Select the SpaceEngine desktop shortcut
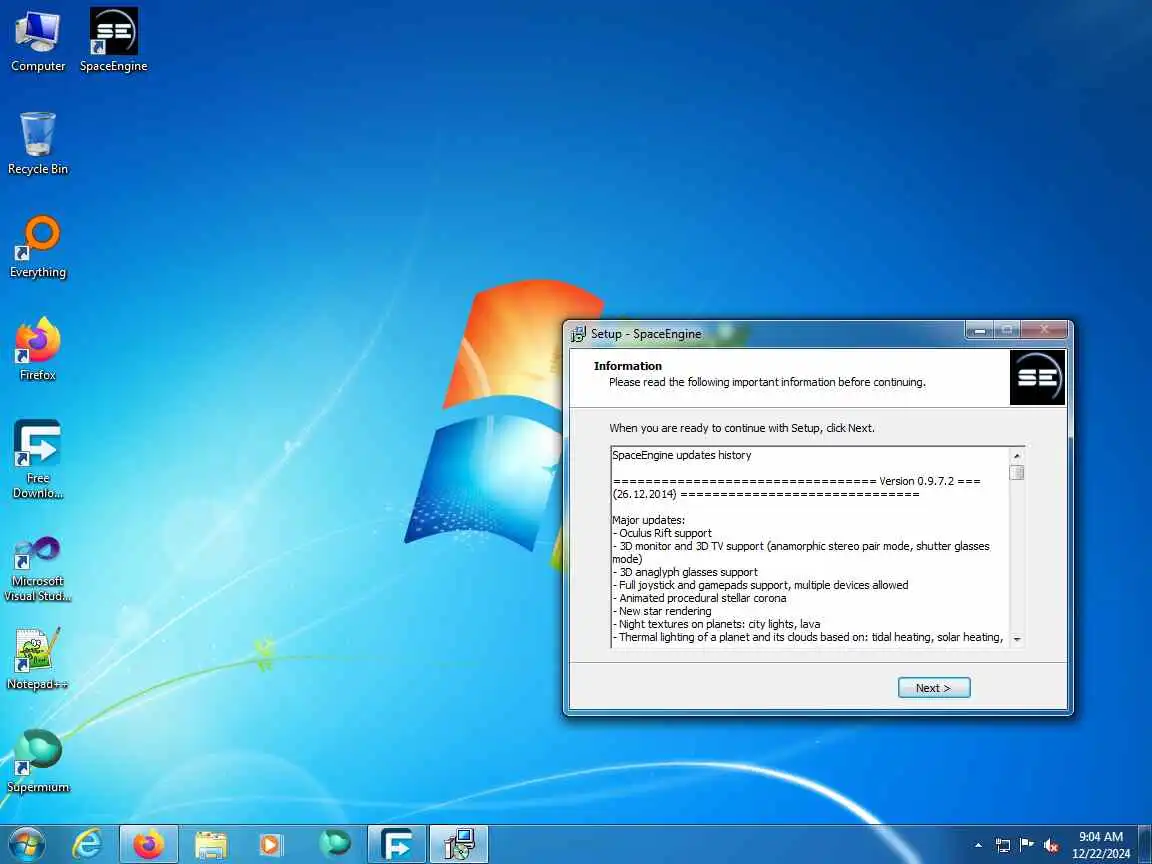 pyautogui.click(x=113, y=42)
